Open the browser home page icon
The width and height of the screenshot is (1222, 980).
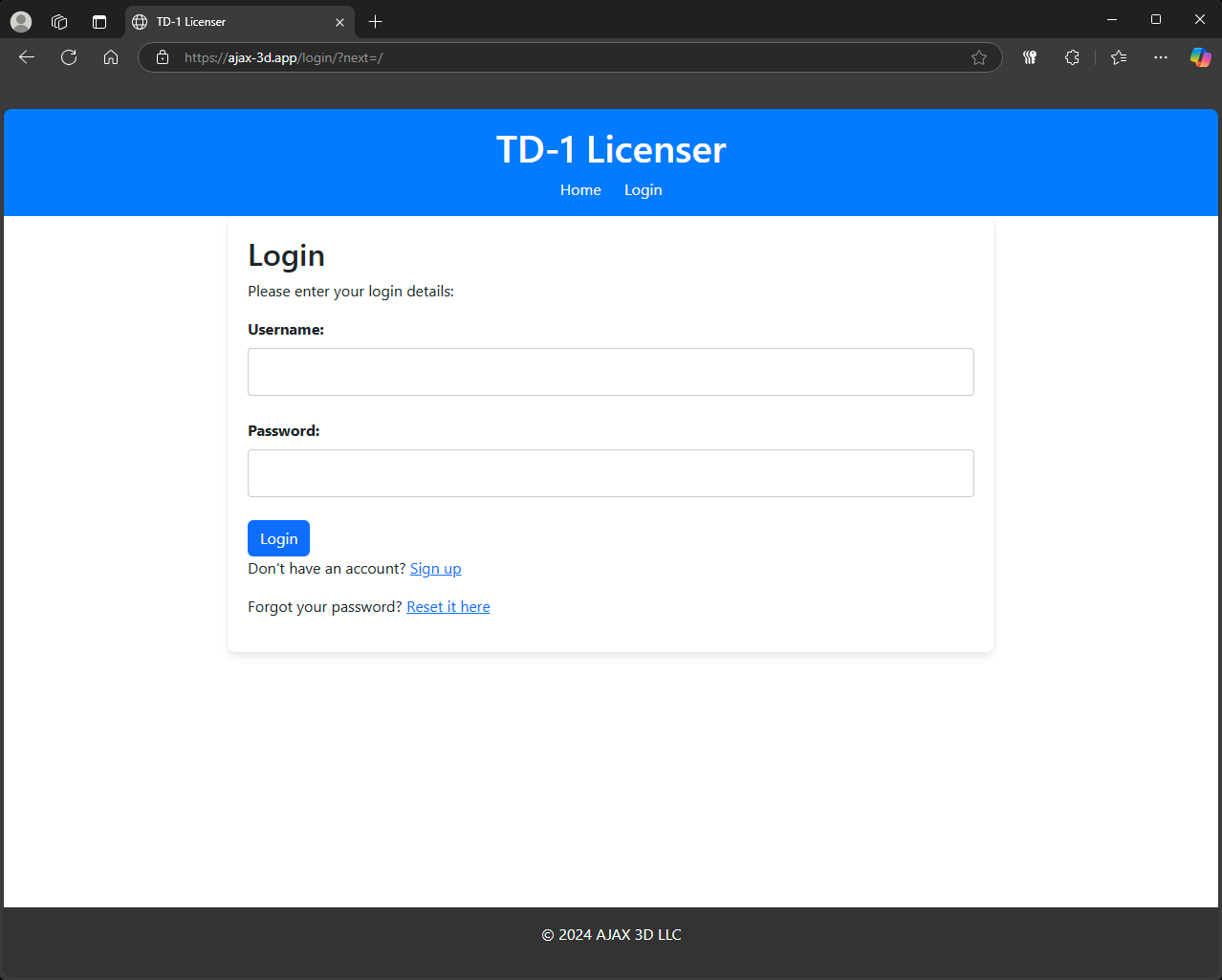pyautogui.click(x=110, y=57)
